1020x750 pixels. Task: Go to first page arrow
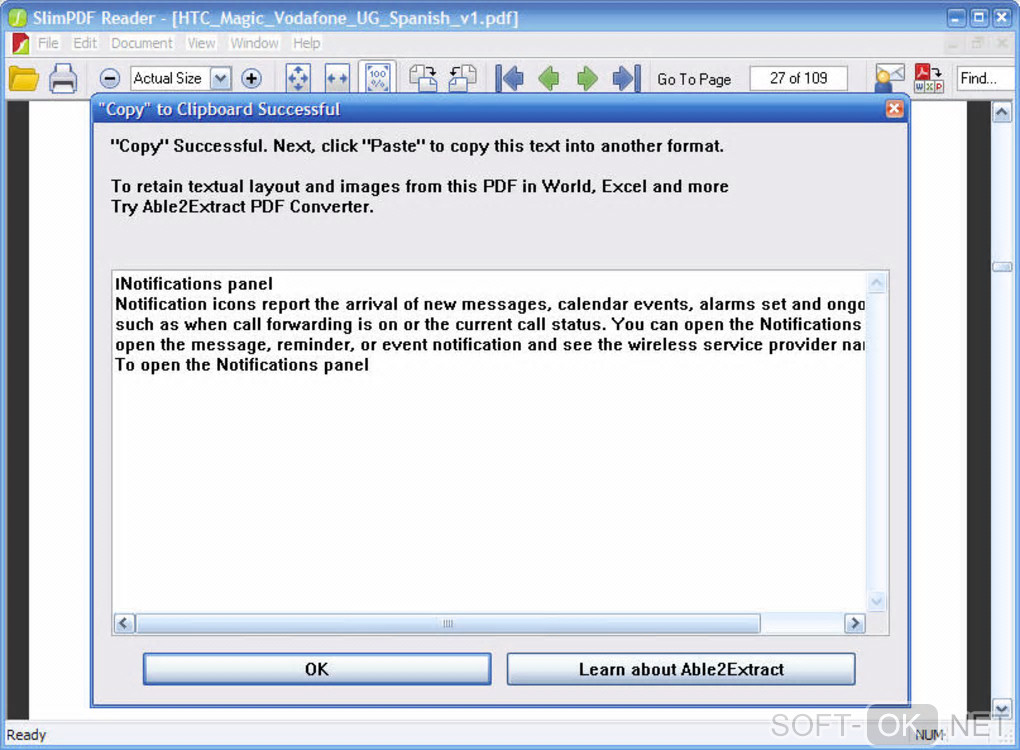coord(509,78)
